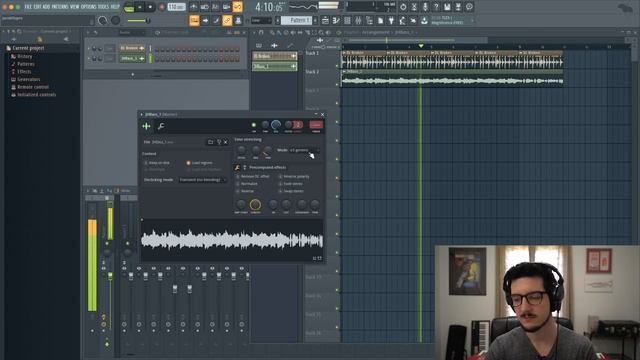This screenshot has width=640, height=360.
Task: Enable Swap stereo option
Action: (x=291, y=191)
